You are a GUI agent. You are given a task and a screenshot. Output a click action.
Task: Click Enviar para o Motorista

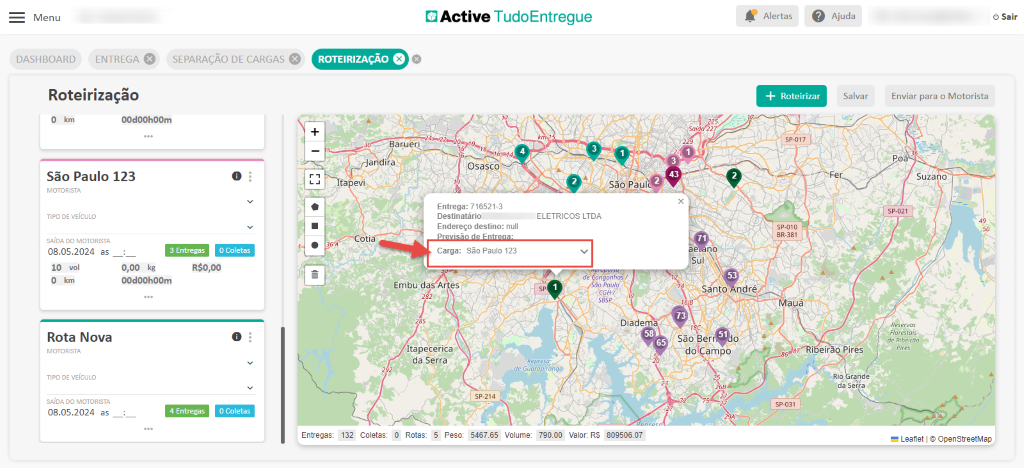point(940,96)
